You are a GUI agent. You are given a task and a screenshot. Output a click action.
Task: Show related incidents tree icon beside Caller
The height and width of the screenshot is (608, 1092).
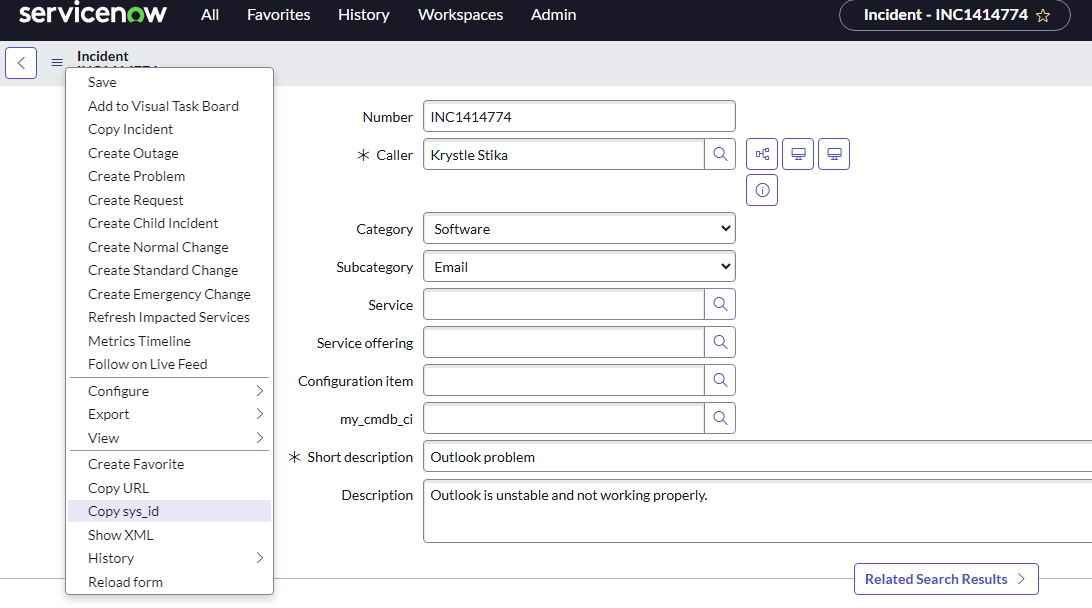(x=762, y=154)
